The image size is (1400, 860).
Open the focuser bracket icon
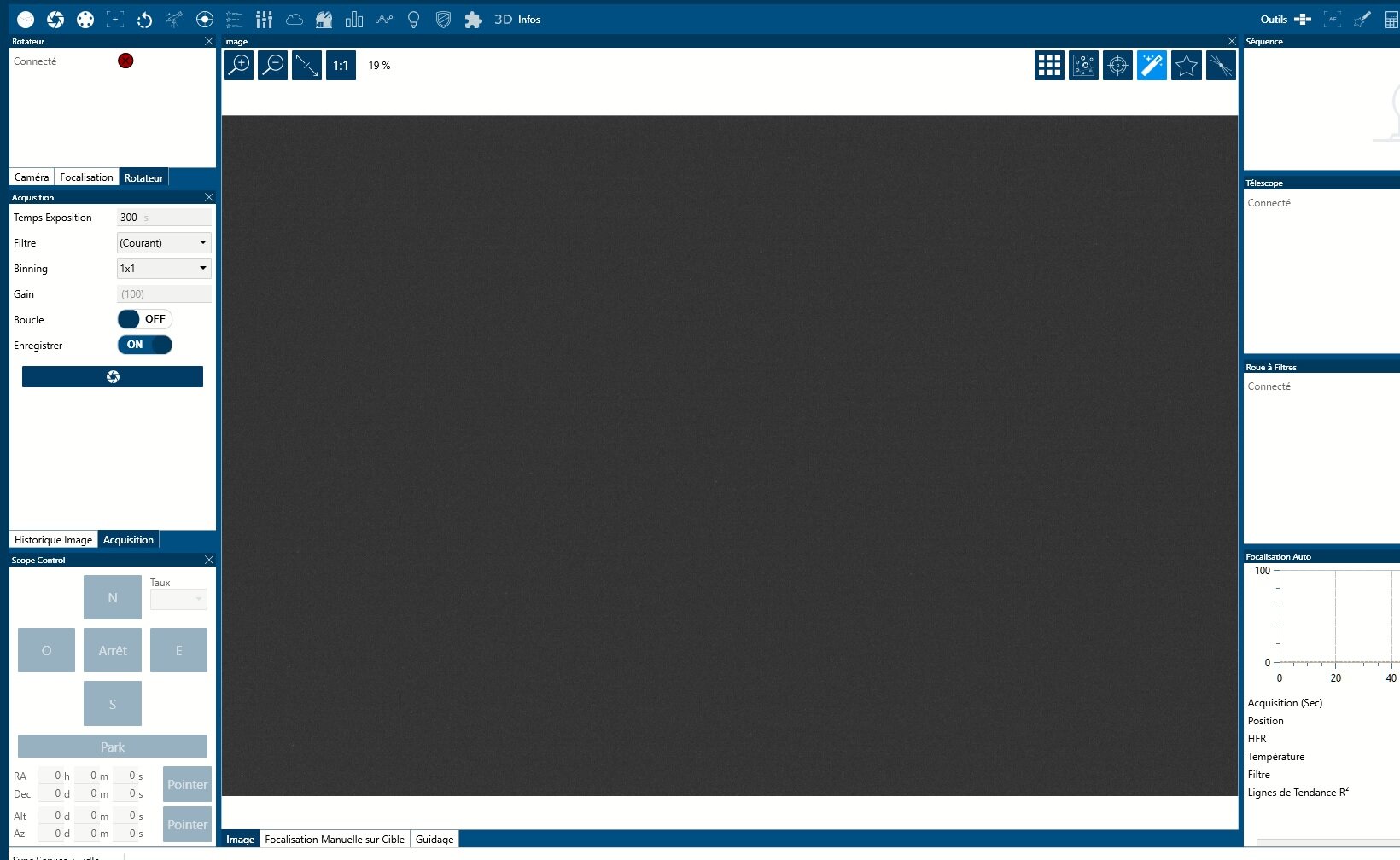click(x=115, y=19)
